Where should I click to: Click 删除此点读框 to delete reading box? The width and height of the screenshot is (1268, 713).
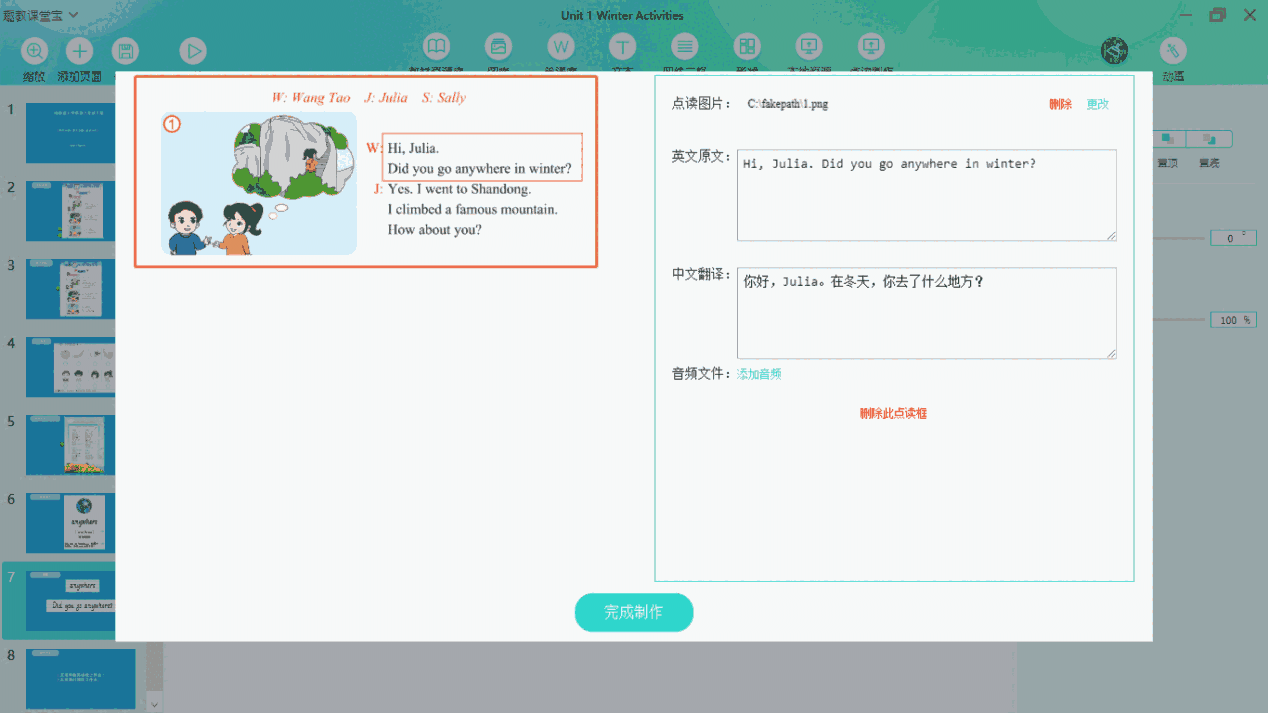pyautogui.click(x=893, y=413)
